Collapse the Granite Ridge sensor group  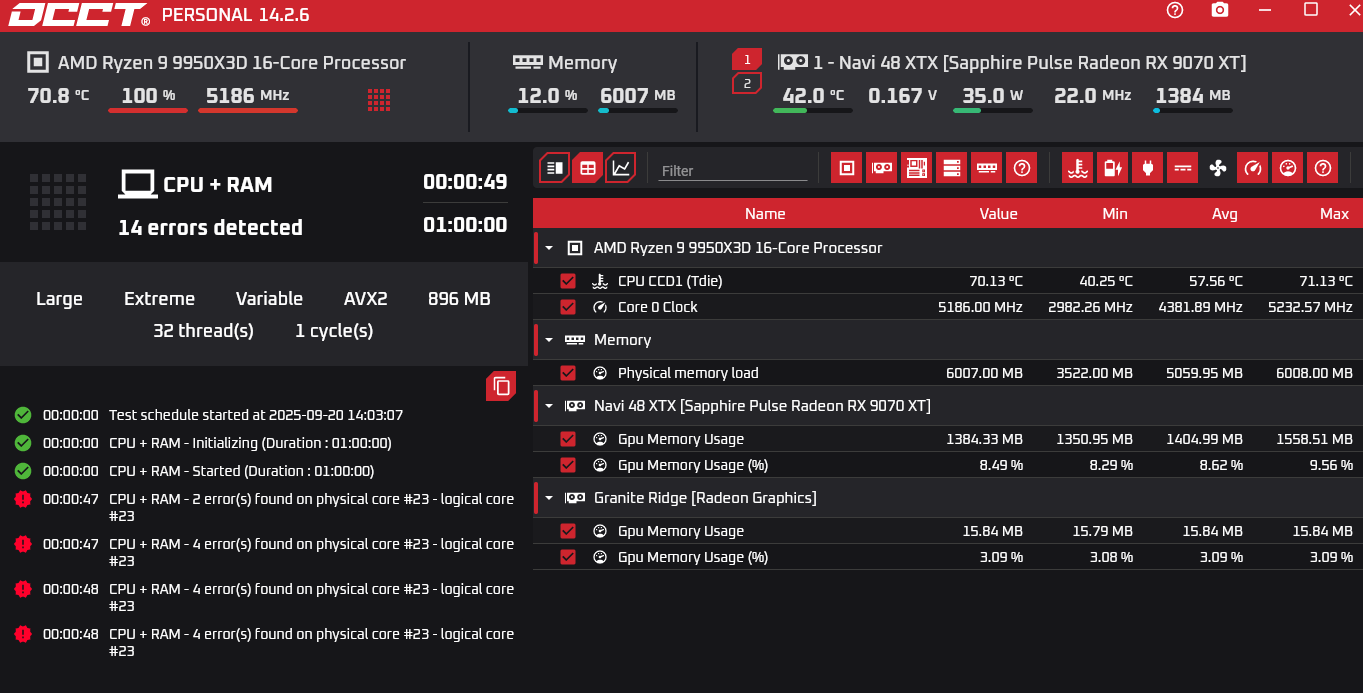click(x=549, y=498)
